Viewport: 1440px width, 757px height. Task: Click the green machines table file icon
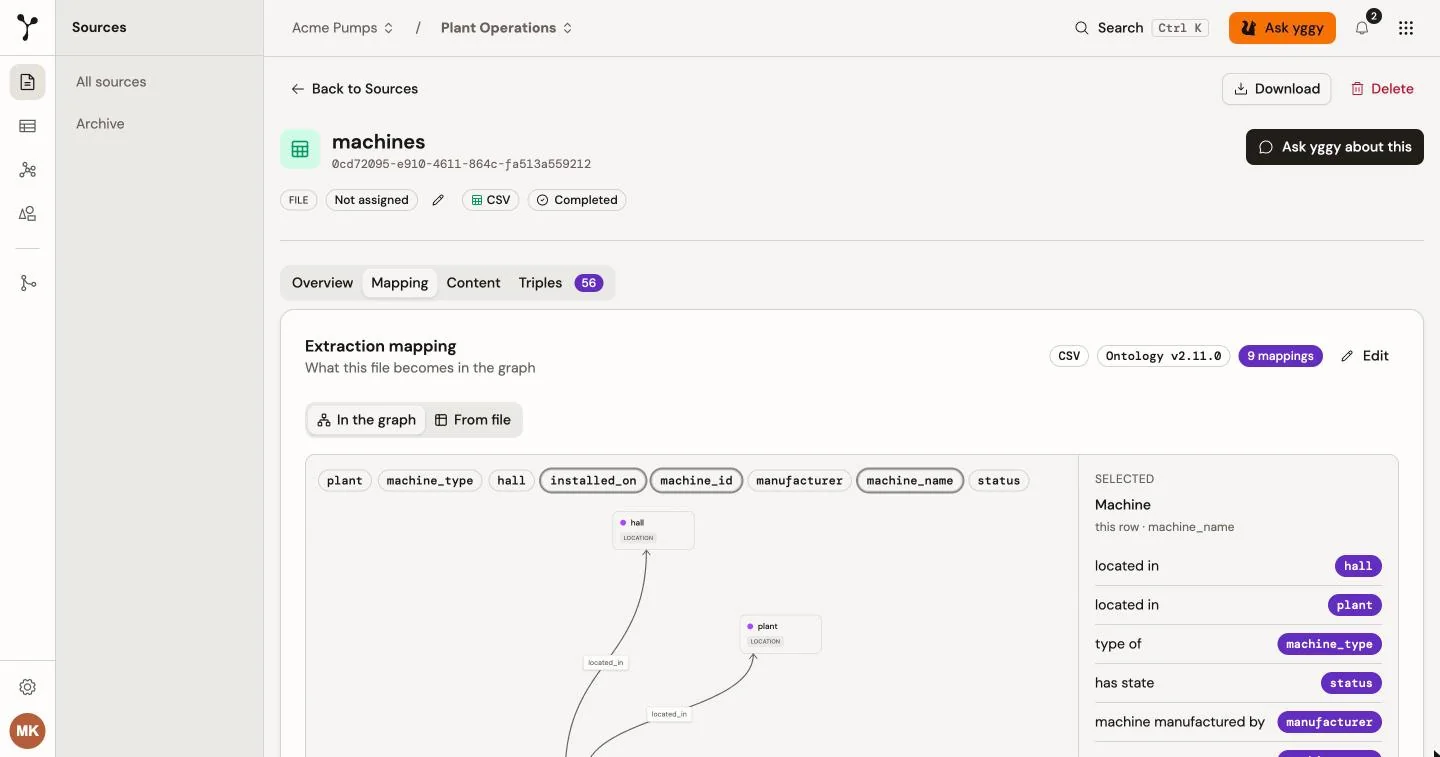tap(300, 149)
